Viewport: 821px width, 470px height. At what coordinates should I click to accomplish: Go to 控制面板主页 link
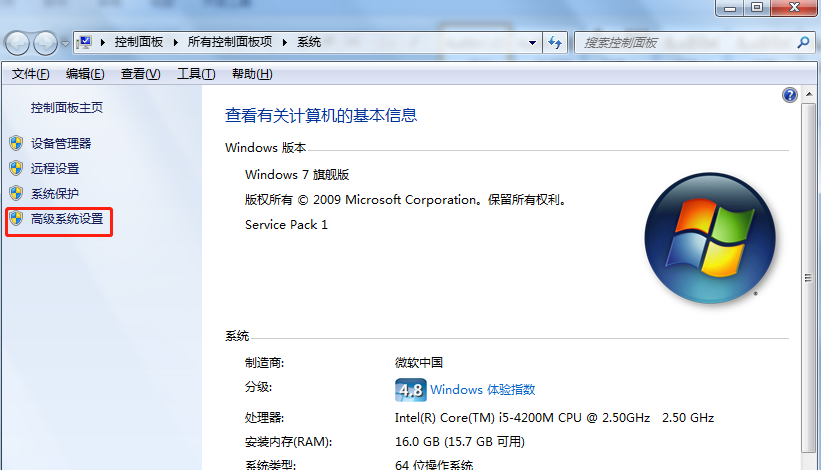(x=66, y=108)
